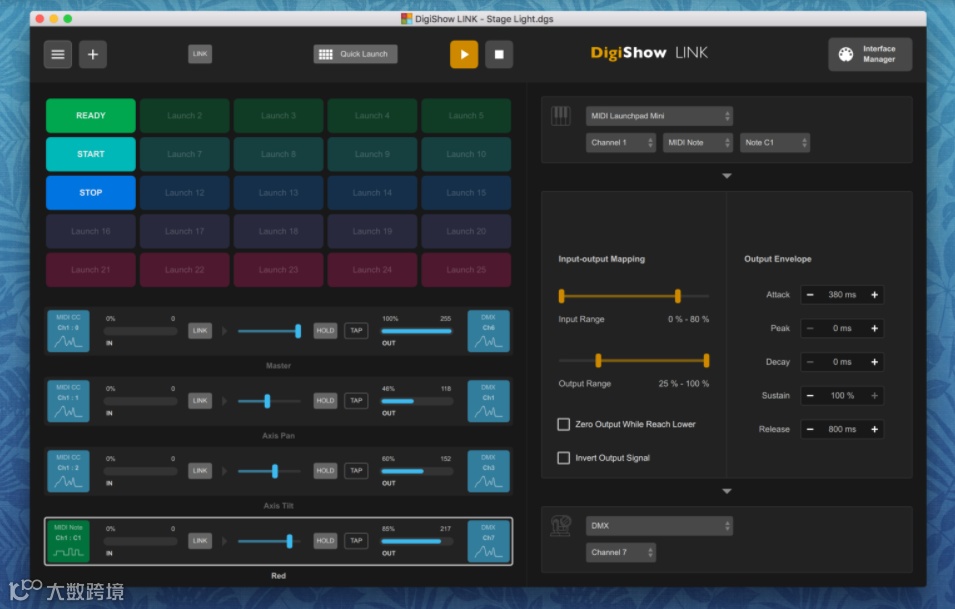Click the Red slot fader handle
Viewport: 955px width, 609px height.
point(289,541)
